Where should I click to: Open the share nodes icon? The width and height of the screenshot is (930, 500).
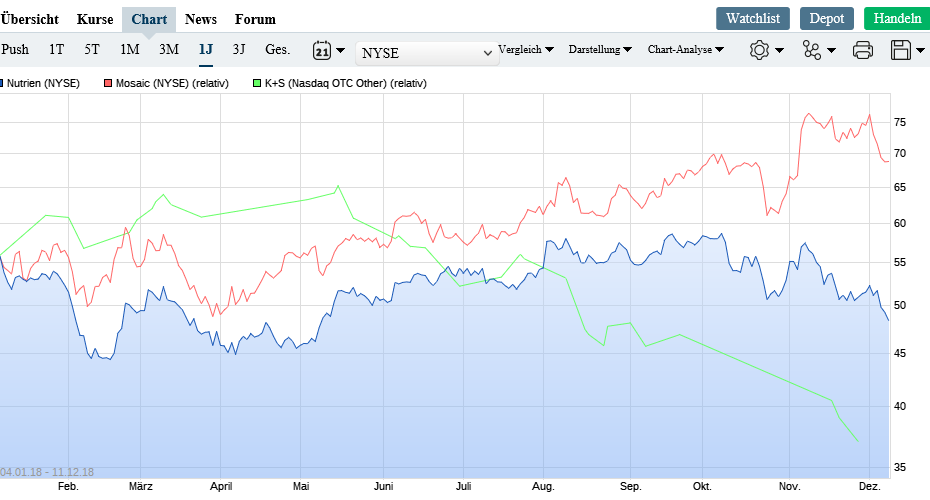(x=812, y=50)
